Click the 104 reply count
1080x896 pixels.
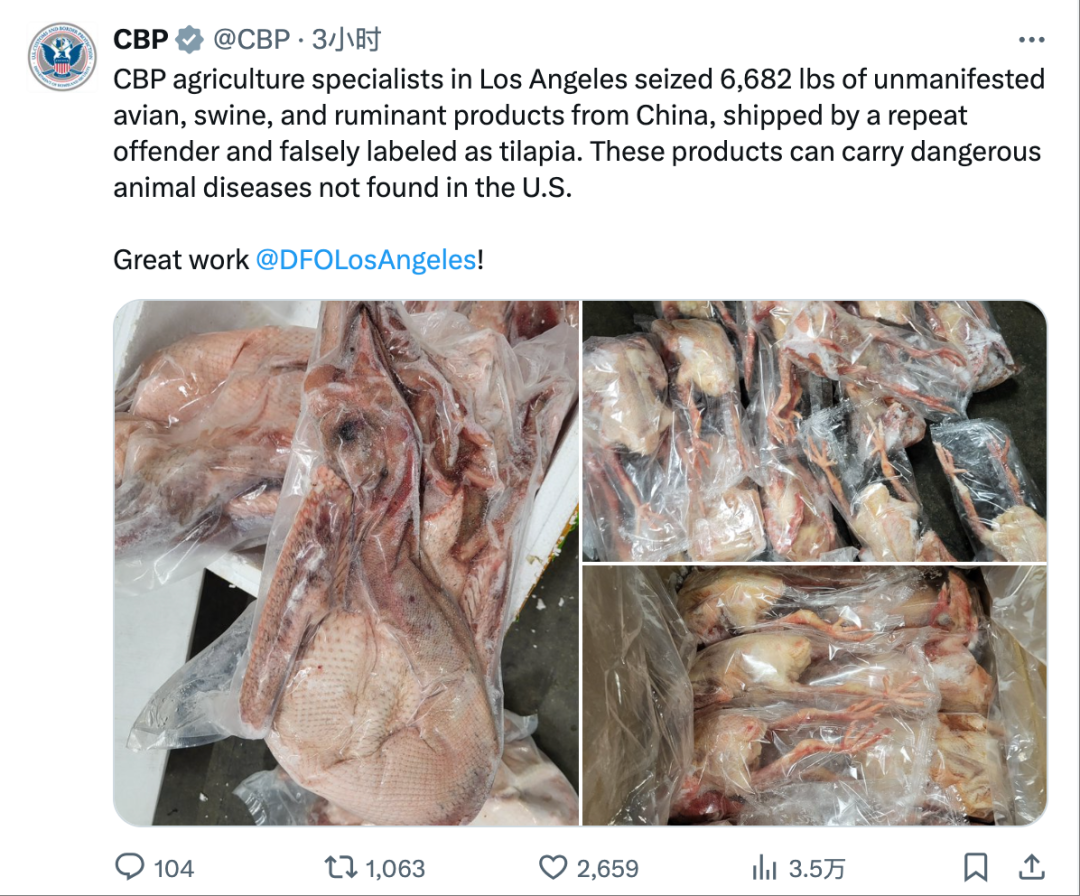tap(174, 868)
